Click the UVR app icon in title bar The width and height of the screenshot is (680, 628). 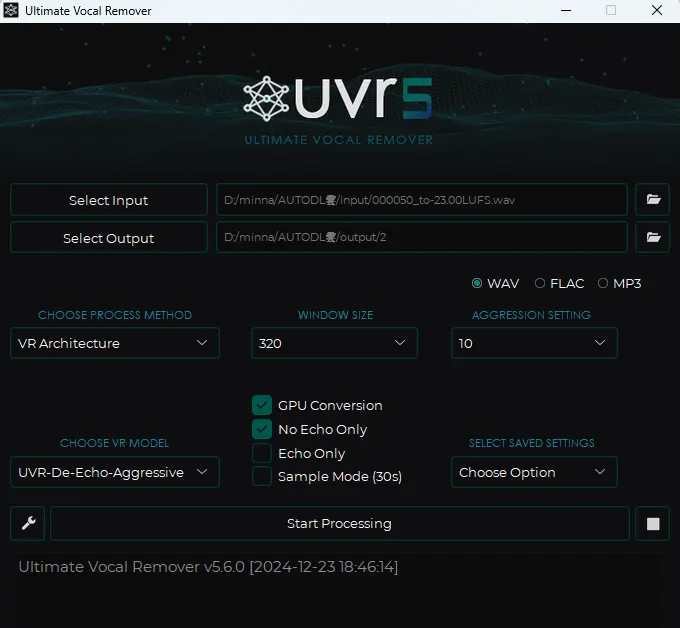(x=11, y=10)
